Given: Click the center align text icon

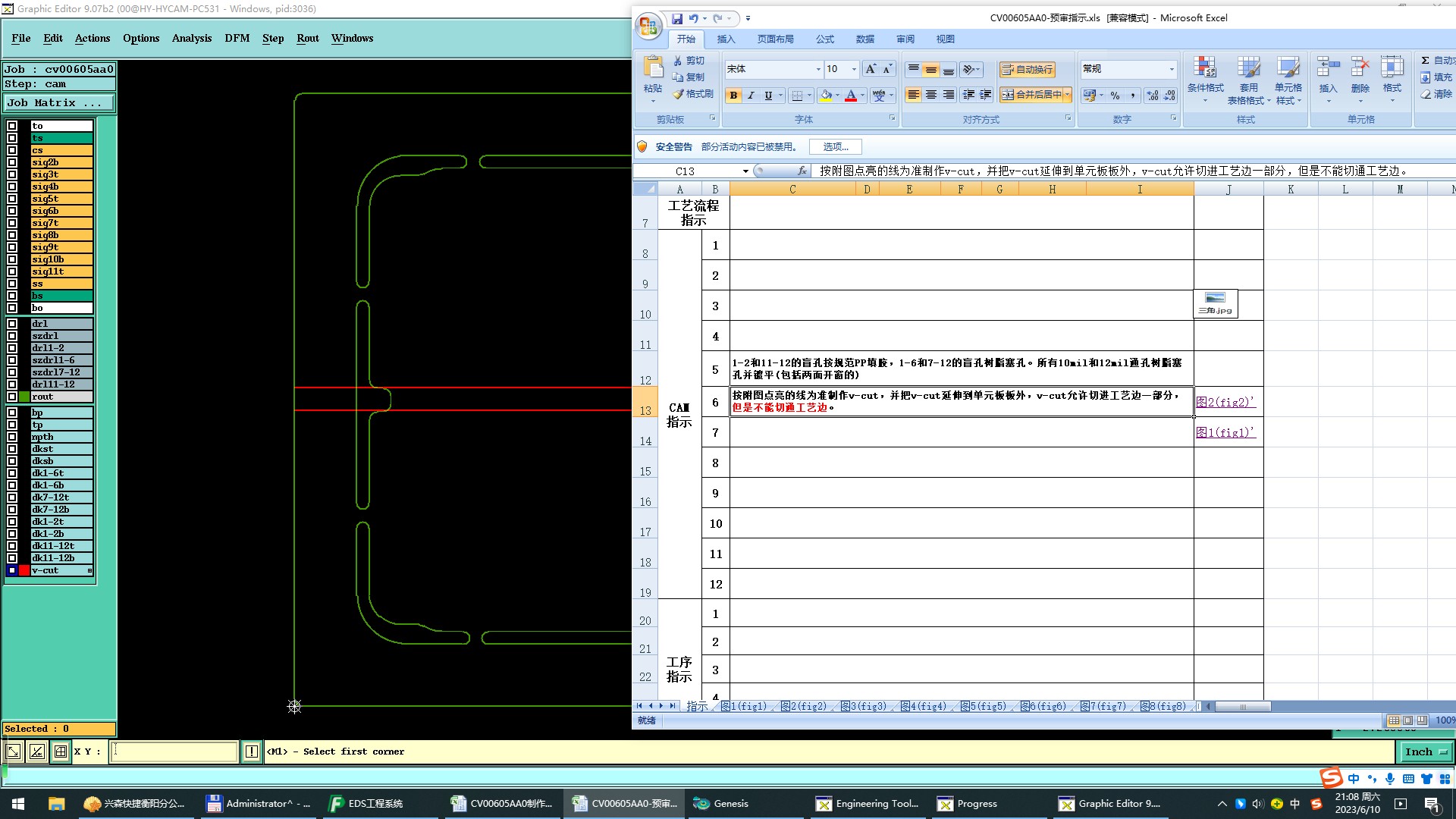Looking at the screenshot, I should pos(930,95).
